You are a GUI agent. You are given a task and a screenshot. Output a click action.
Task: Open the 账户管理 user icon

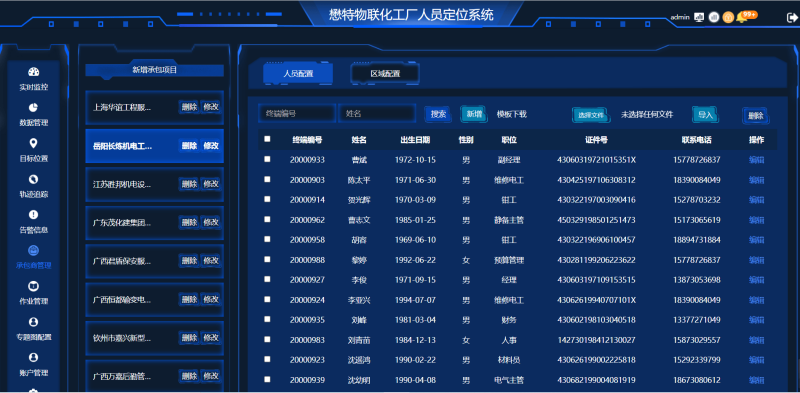click(34, 358)
